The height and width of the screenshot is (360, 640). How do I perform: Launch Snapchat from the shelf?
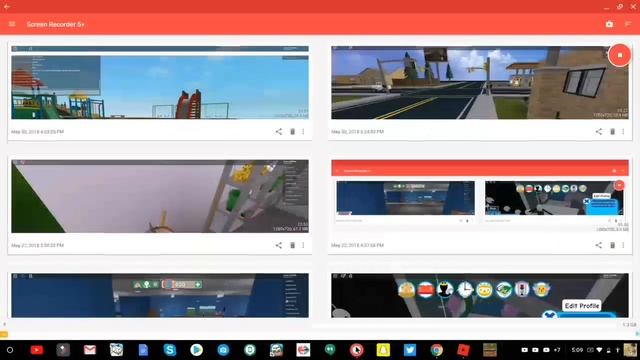tap(383, 350)
